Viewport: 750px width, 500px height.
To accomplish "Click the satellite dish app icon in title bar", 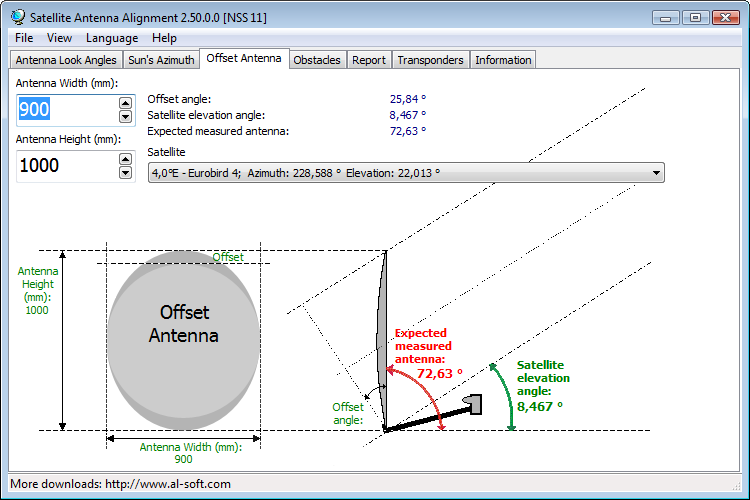I will click(17, 17).
